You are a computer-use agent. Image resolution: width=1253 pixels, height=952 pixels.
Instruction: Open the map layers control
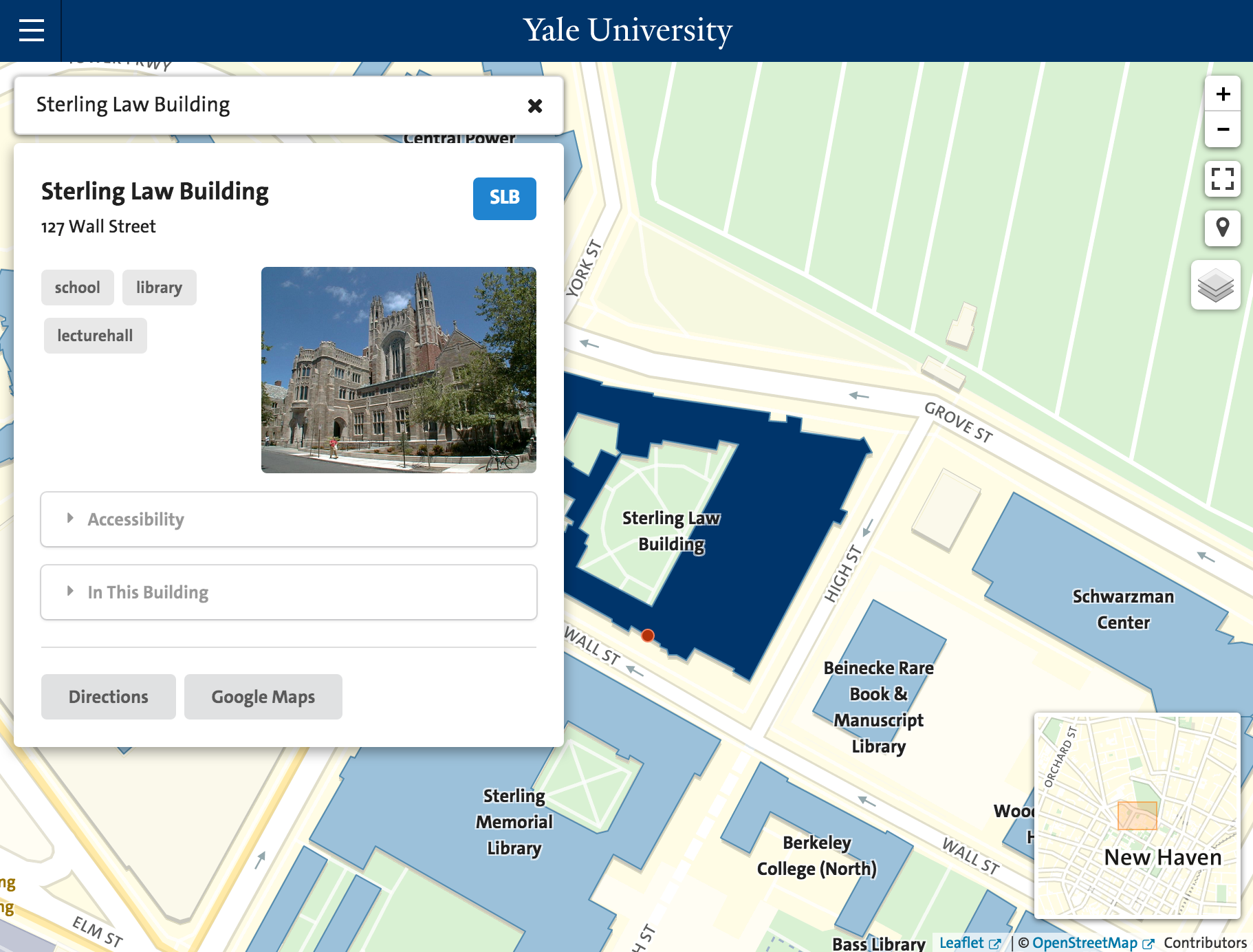click(x=1216, y=285)
